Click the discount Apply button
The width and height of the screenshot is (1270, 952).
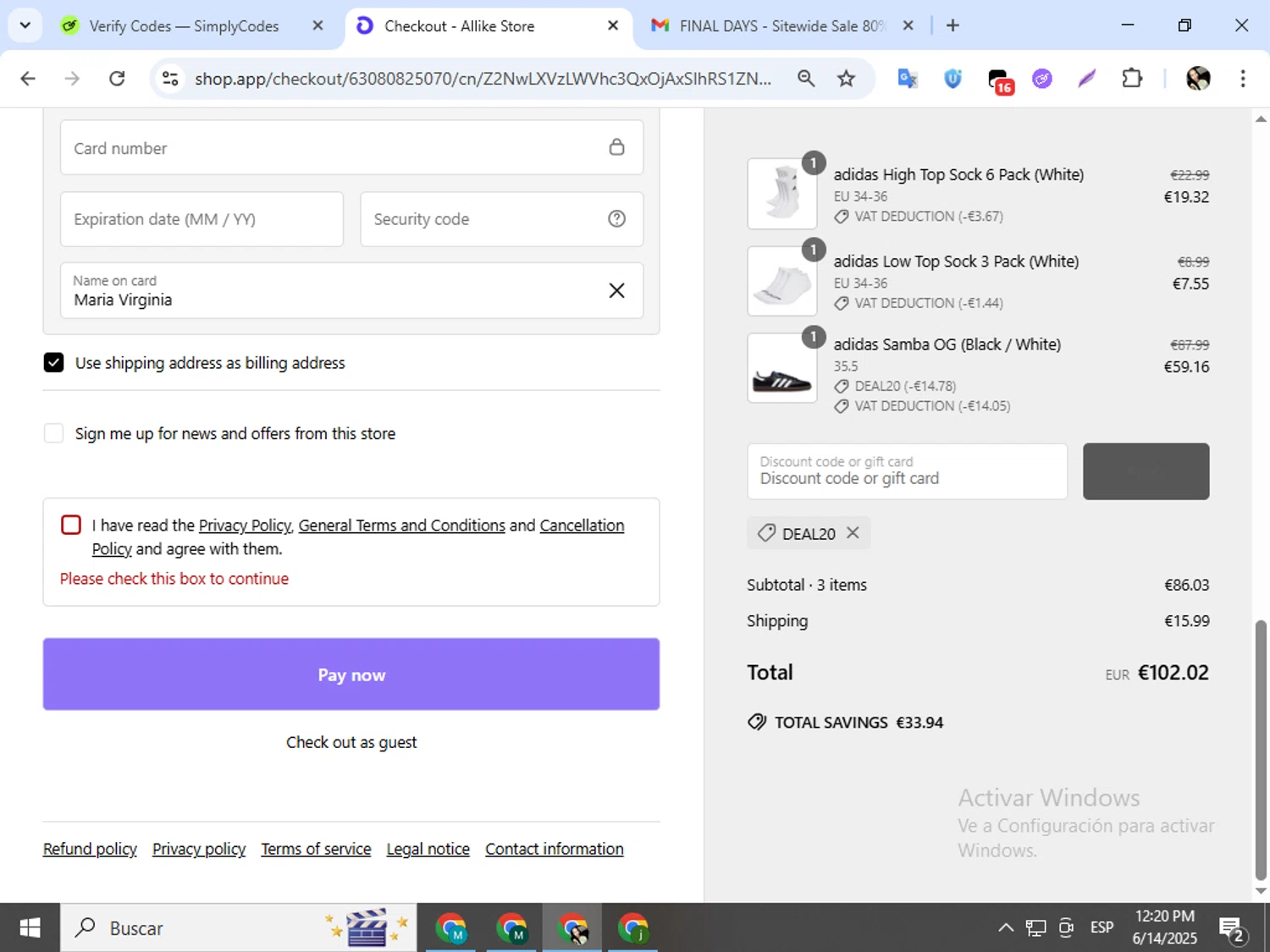tap(1146, 471)
